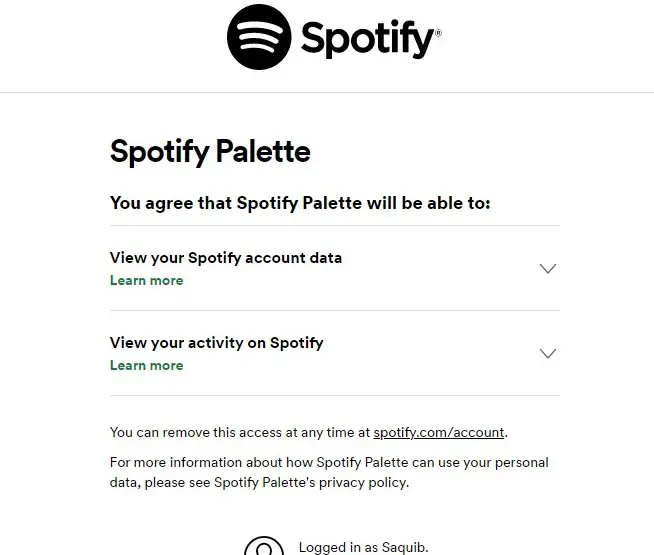This screenshot has height=555, width=654.
Task: Click the sound-wave stripes inside Spotify logo
Action: 259,36
